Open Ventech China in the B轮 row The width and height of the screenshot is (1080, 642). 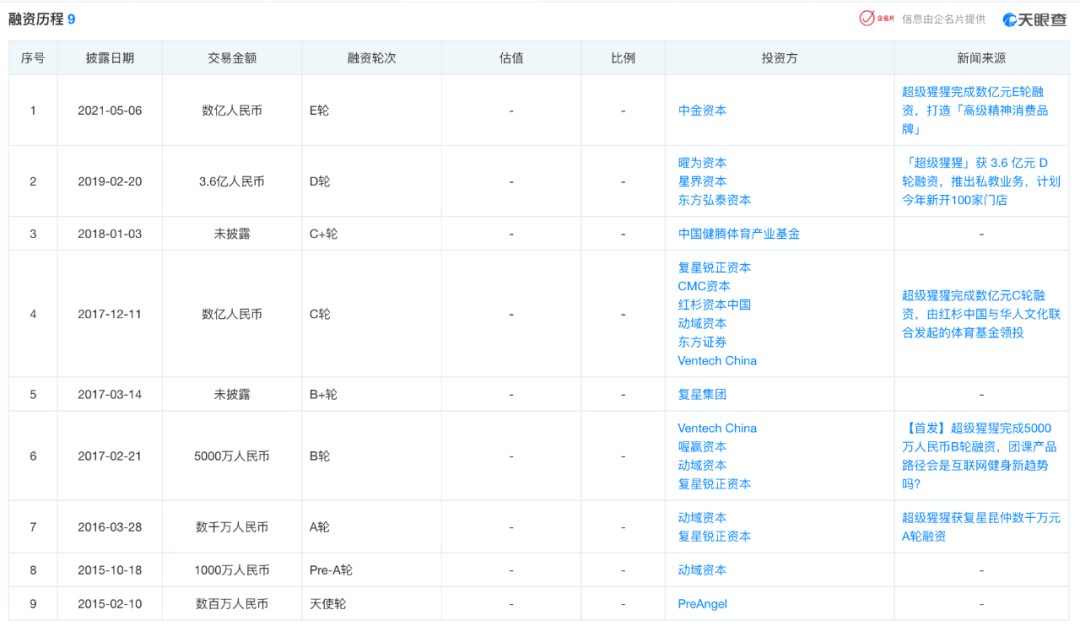(717, 428)
